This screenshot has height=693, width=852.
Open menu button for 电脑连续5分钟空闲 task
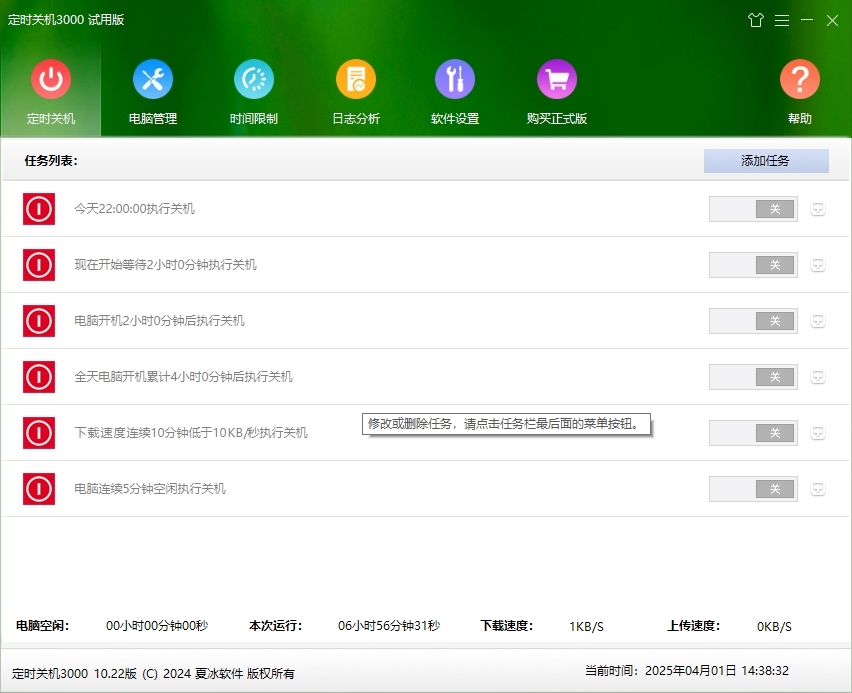pos(818,489)
